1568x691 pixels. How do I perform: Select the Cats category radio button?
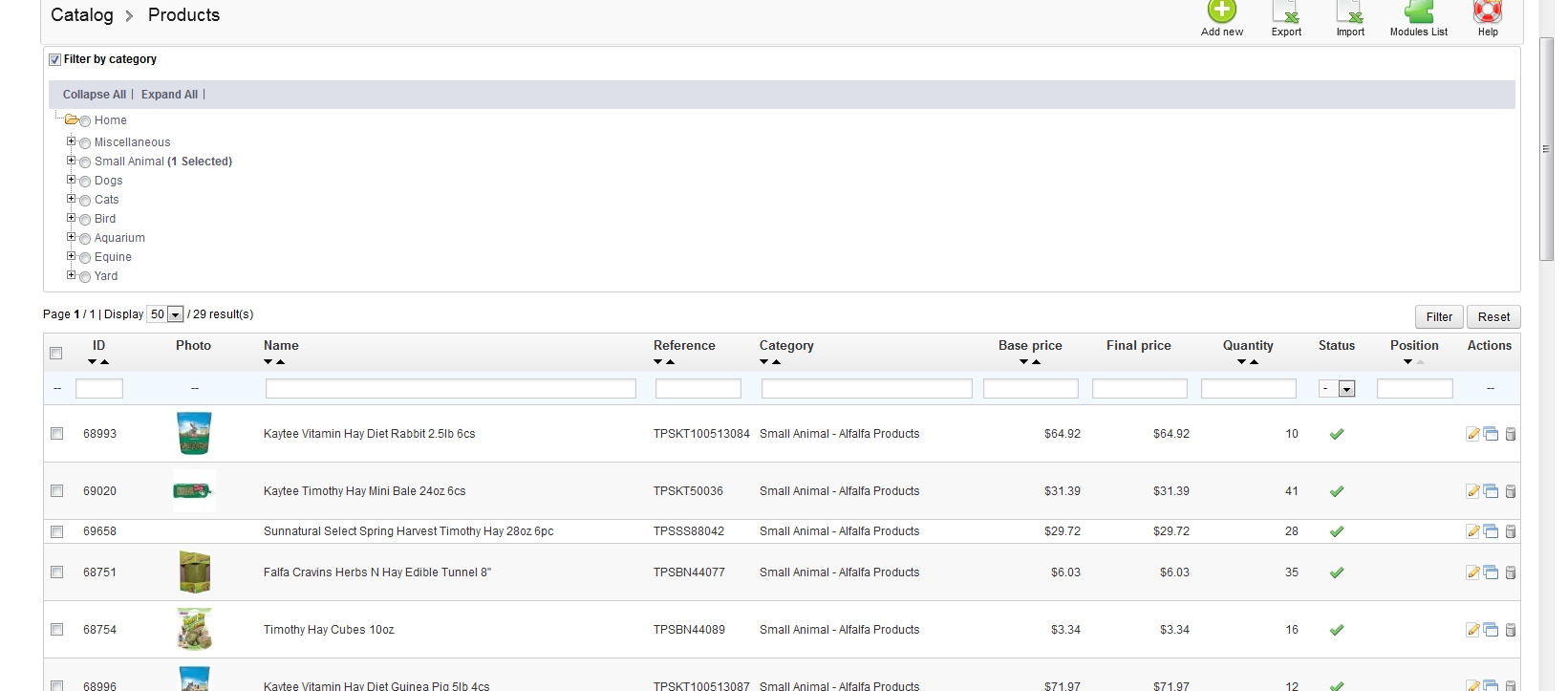pyautogui.click(x=85, y=201)
